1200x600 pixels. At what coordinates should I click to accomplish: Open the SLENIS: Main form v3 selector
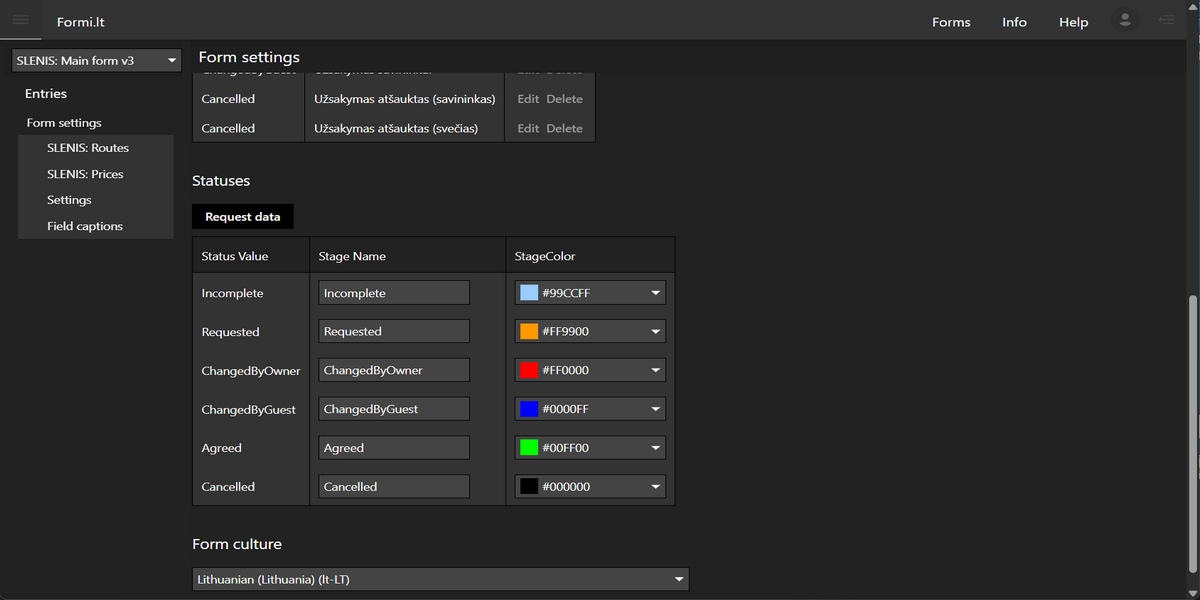tap(96, 61)
